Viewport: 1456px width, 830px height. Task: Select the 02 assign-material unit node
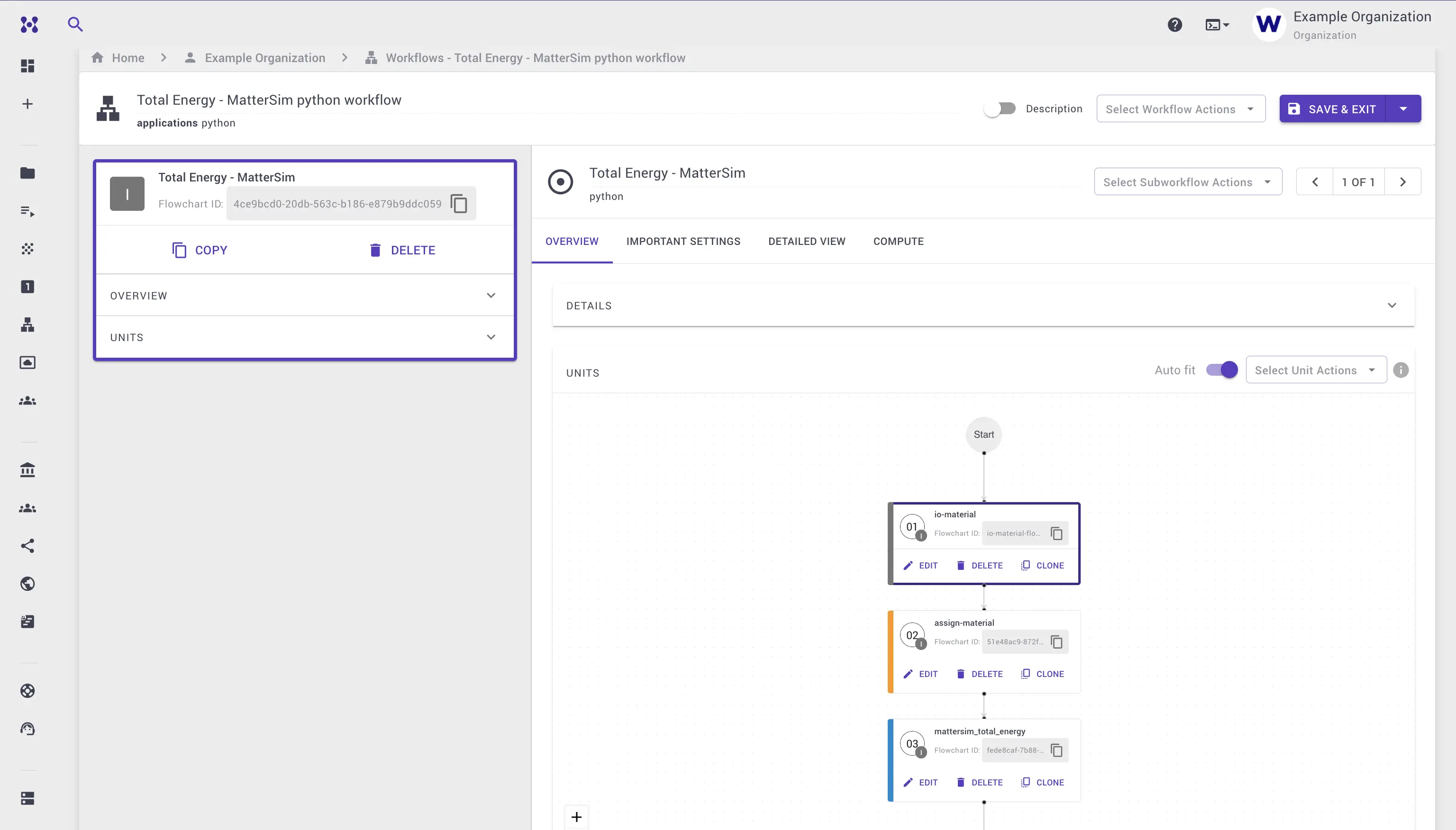[x=983, y=652]
